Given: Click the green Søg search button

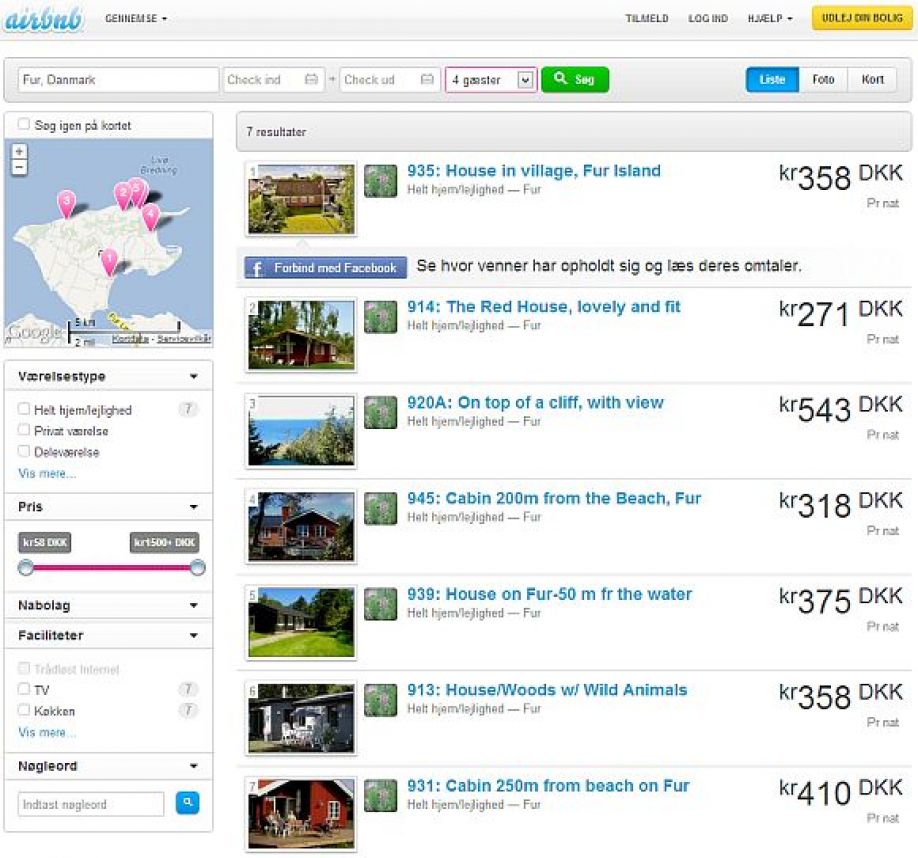Looking at the screenshot, I should 575,80.
